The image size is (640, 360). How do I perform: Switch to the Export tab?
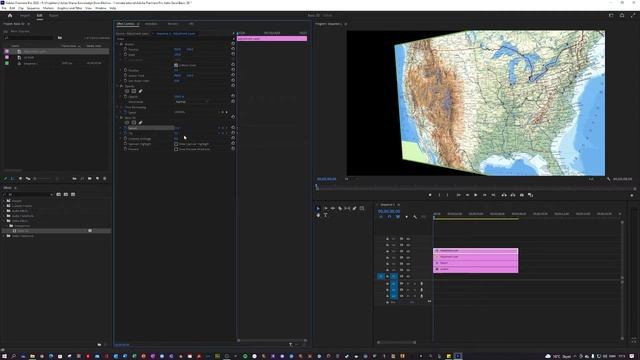53,16
